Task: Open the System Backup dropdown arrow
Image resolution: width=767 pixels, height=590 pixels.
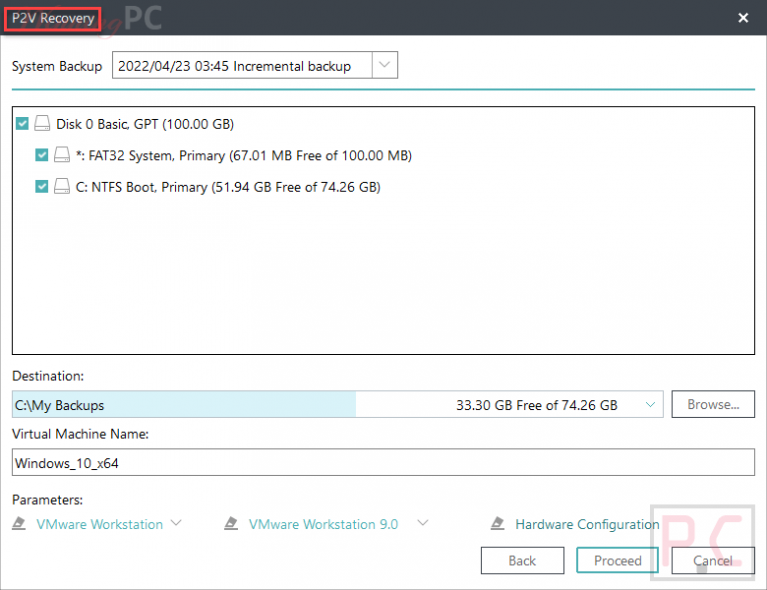Action: (385, 65)
